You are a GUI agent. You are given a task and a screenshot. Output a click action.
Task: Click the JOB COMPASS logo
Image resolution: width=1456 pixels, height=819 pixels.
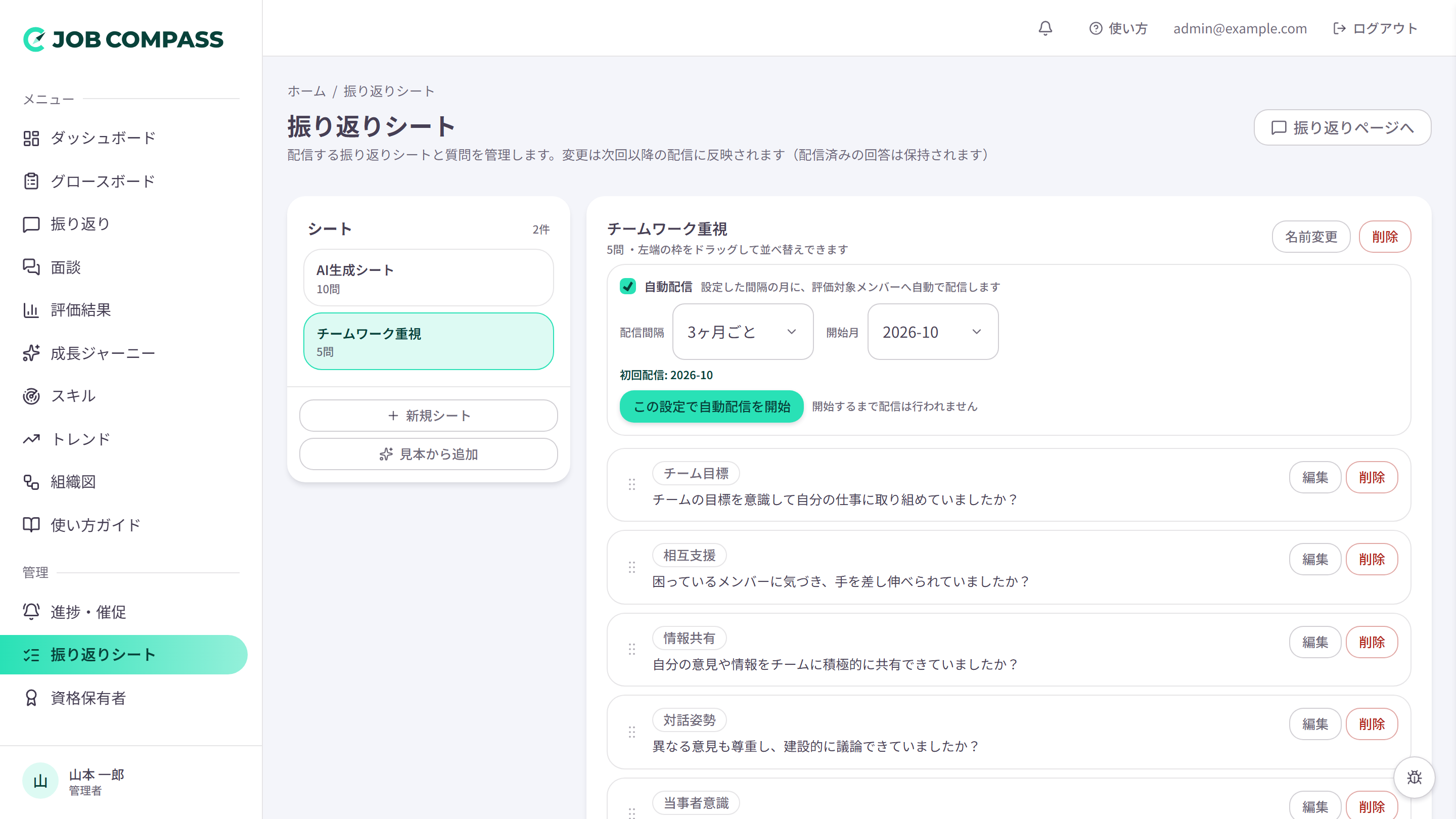pyautogui.click(x=123, y=39)
